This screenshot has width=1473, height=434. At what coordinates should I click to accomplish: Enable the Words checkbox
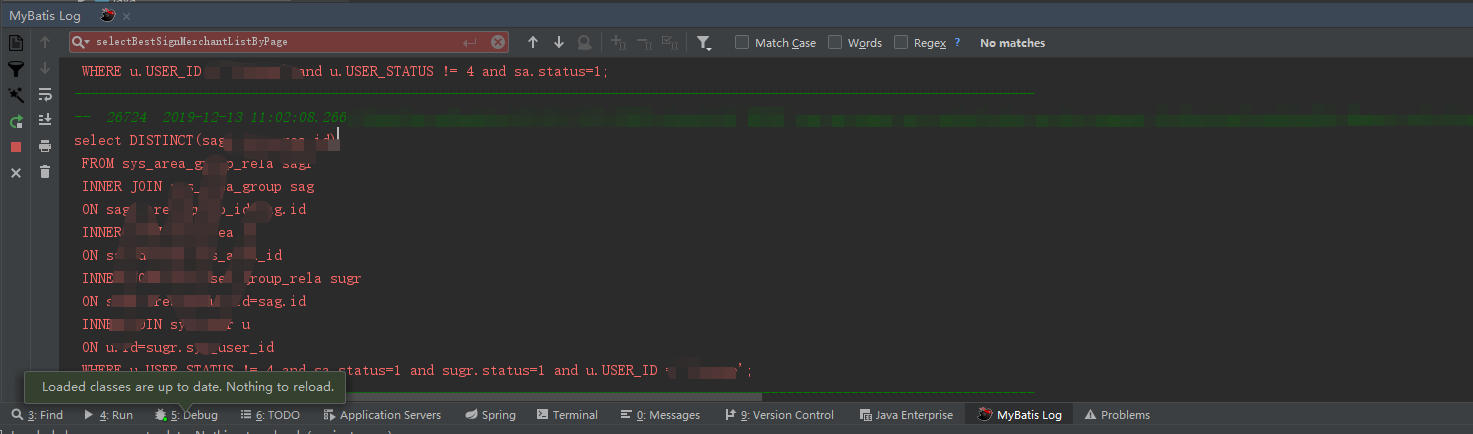click(x=835, y=42)
